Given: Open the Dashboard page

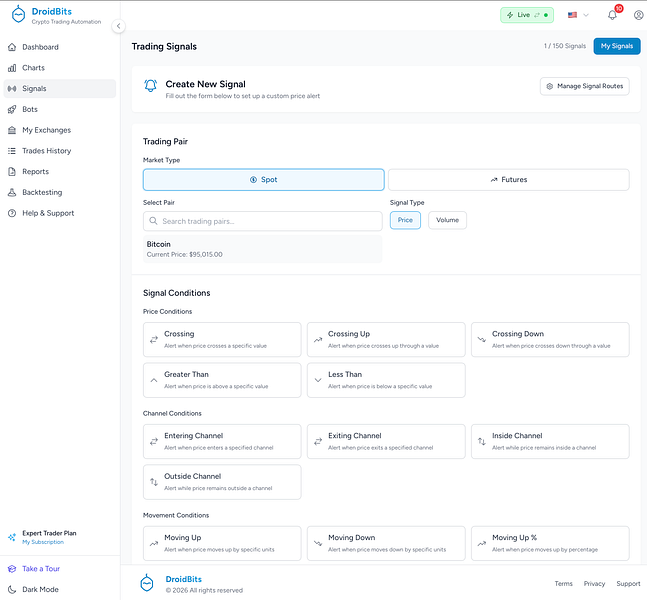Looking at the screenshot, I should click(x=60, y=47).
